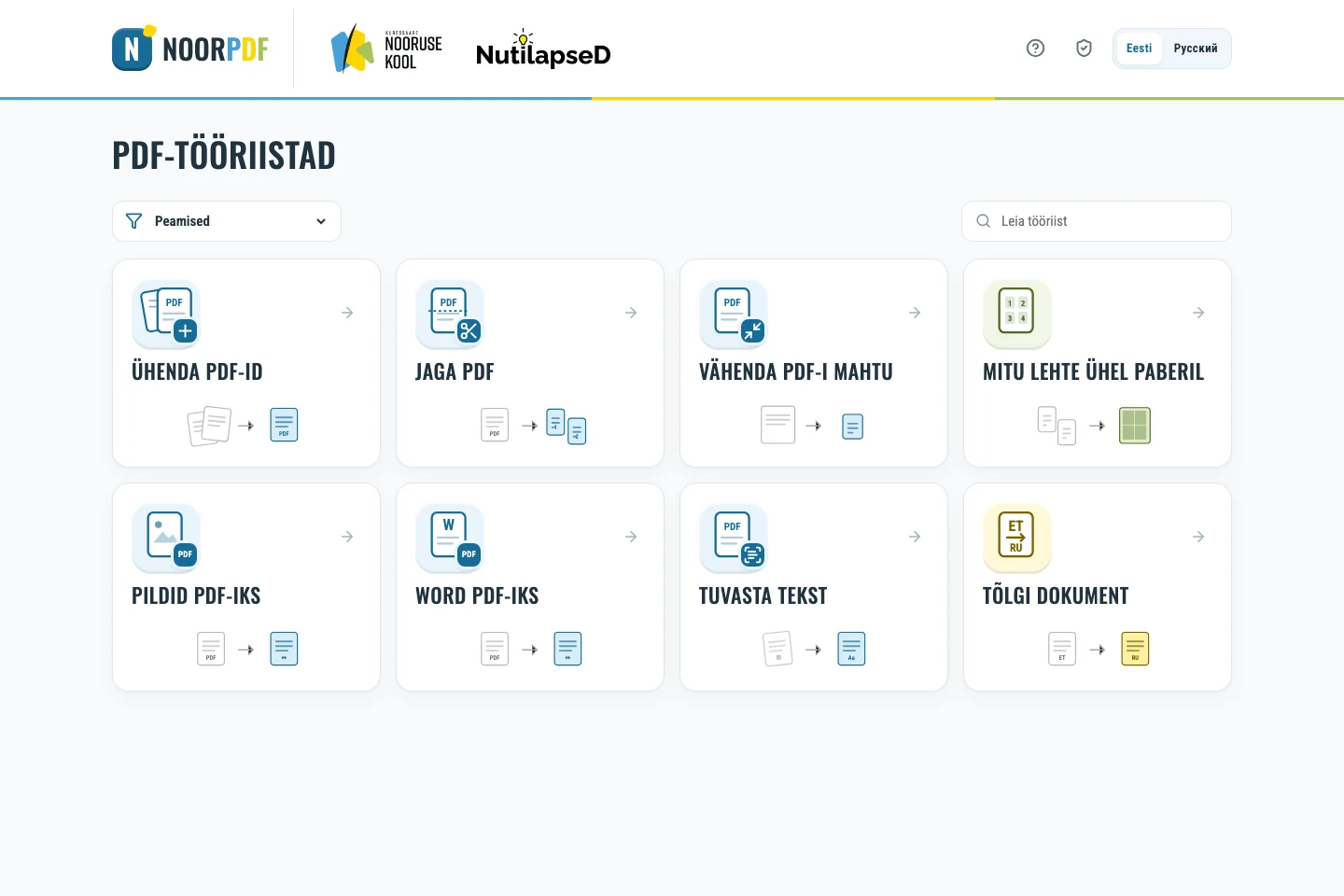
Task: Click the arrow on Ühenda PDF-id card
Action: click(x=347, y=313)
